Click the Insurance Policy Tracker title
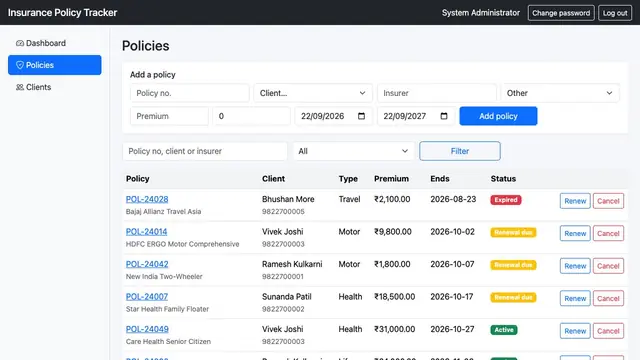The width and height of the screenshot is (640, 360). (x=62, y=13)
